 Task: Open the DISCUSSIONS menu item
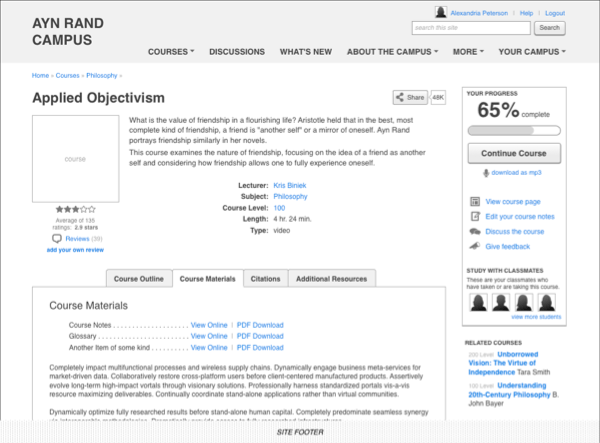point(237,52)
